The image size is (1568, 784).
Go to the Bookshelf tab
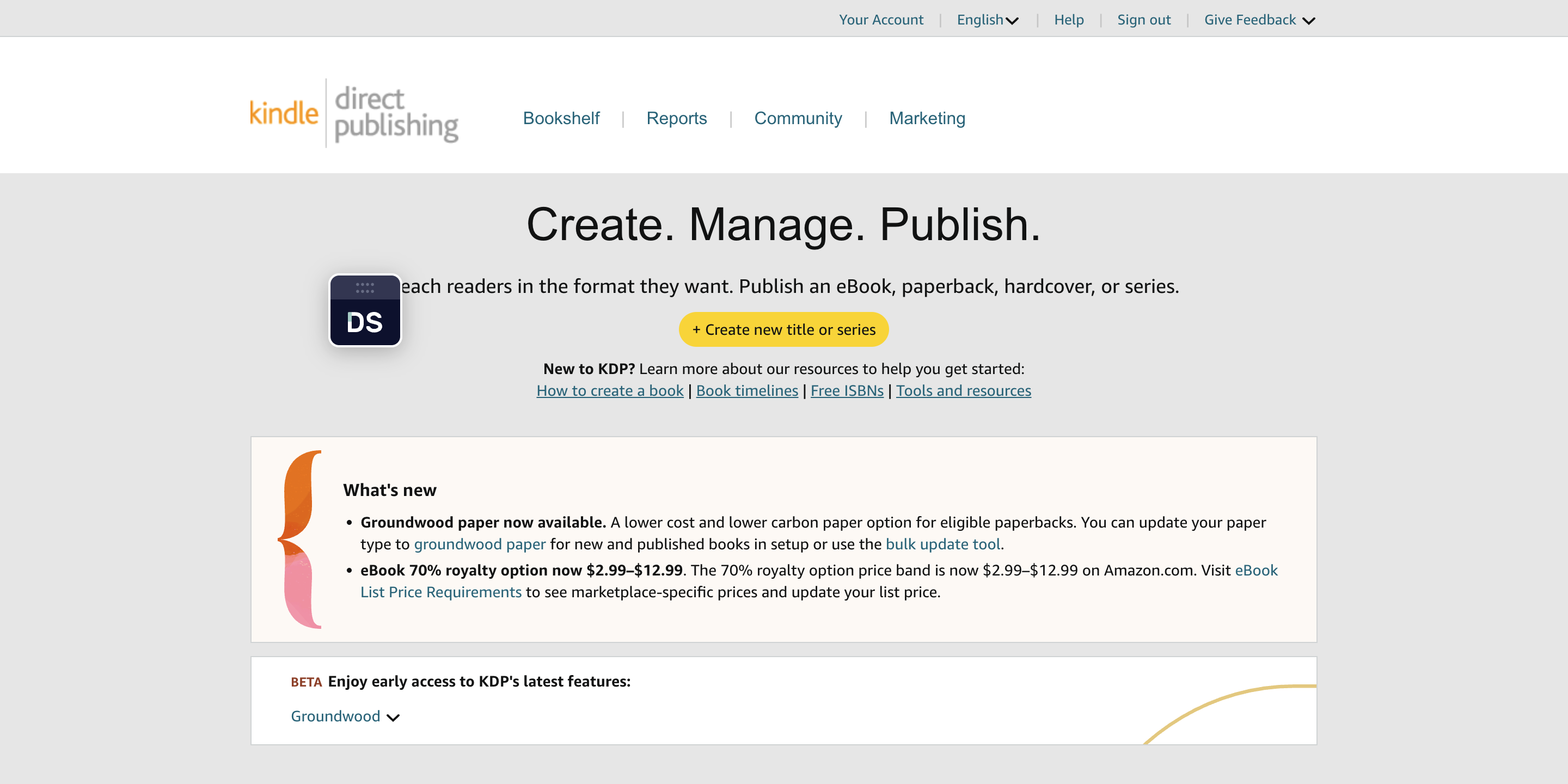click(561, 118)
